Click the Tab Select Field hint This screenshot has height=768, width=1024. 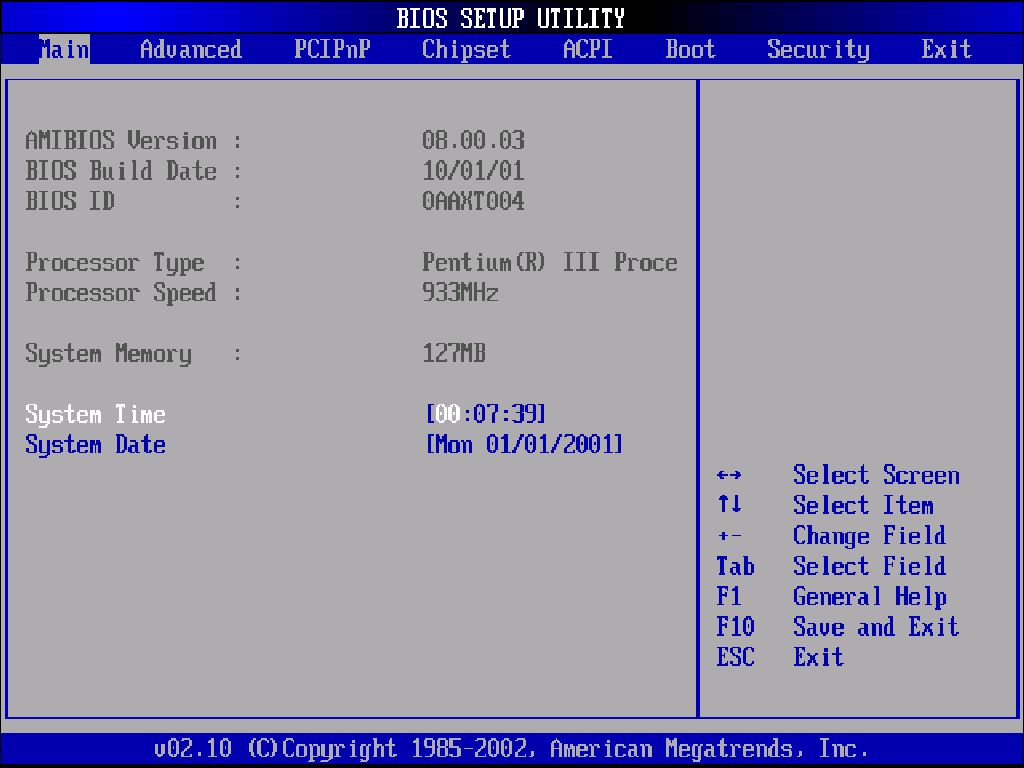point(831,566)
